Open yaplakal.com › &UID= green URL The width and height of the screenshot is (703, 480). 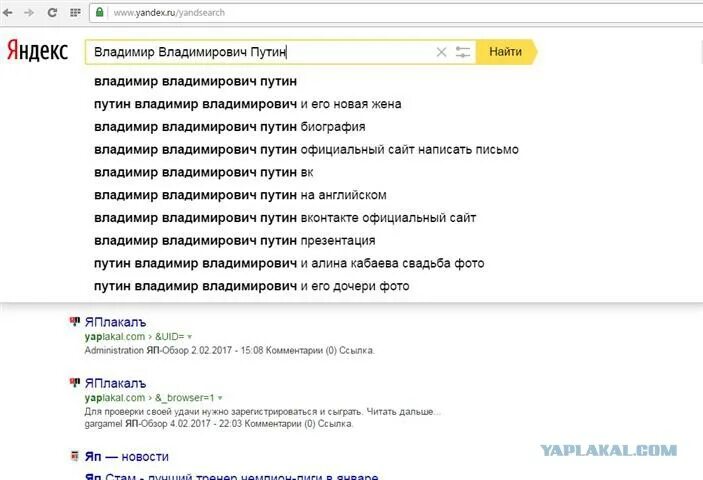click(134, 337)
